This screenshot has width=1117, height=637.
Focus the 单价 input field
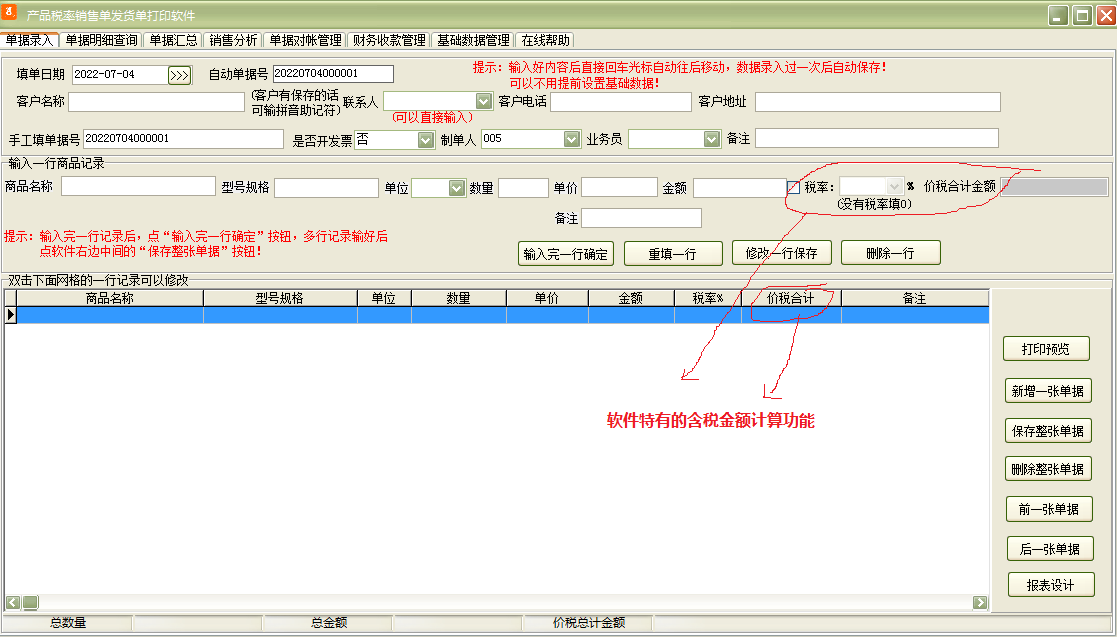coord(619,187)
